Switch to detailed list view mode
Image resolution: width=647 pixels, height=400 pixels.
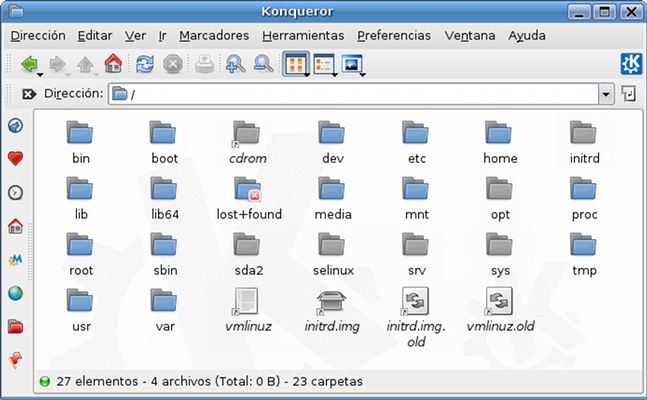pos(323,64)
